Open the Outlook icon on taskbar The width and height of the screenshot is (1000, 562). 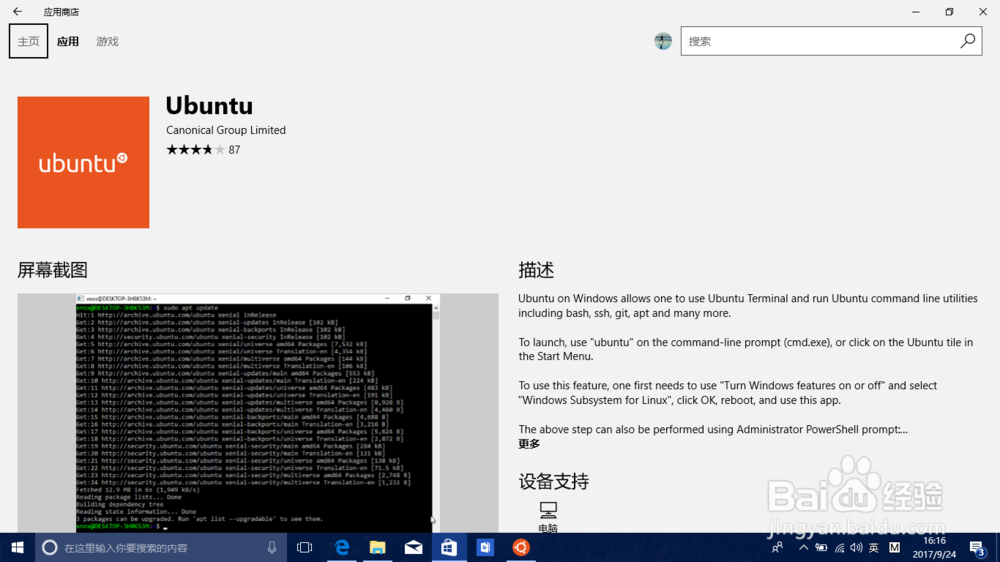[x=485, y=547]
